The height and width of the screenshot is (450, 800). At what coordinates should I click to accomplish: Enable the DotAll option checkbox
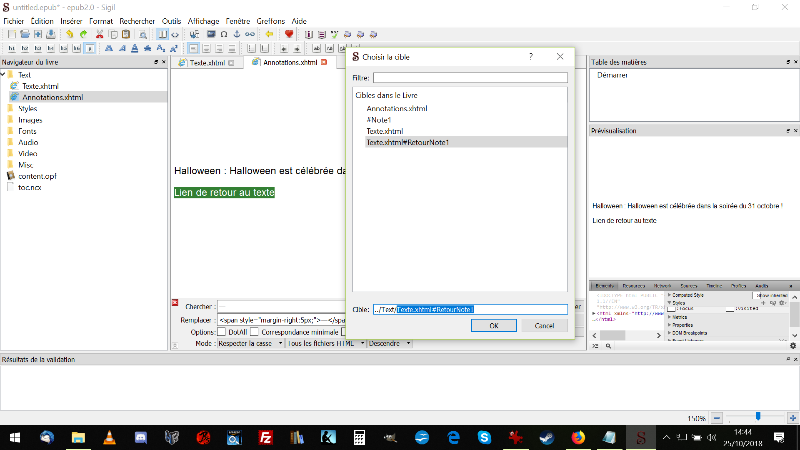tap(222, 332)
